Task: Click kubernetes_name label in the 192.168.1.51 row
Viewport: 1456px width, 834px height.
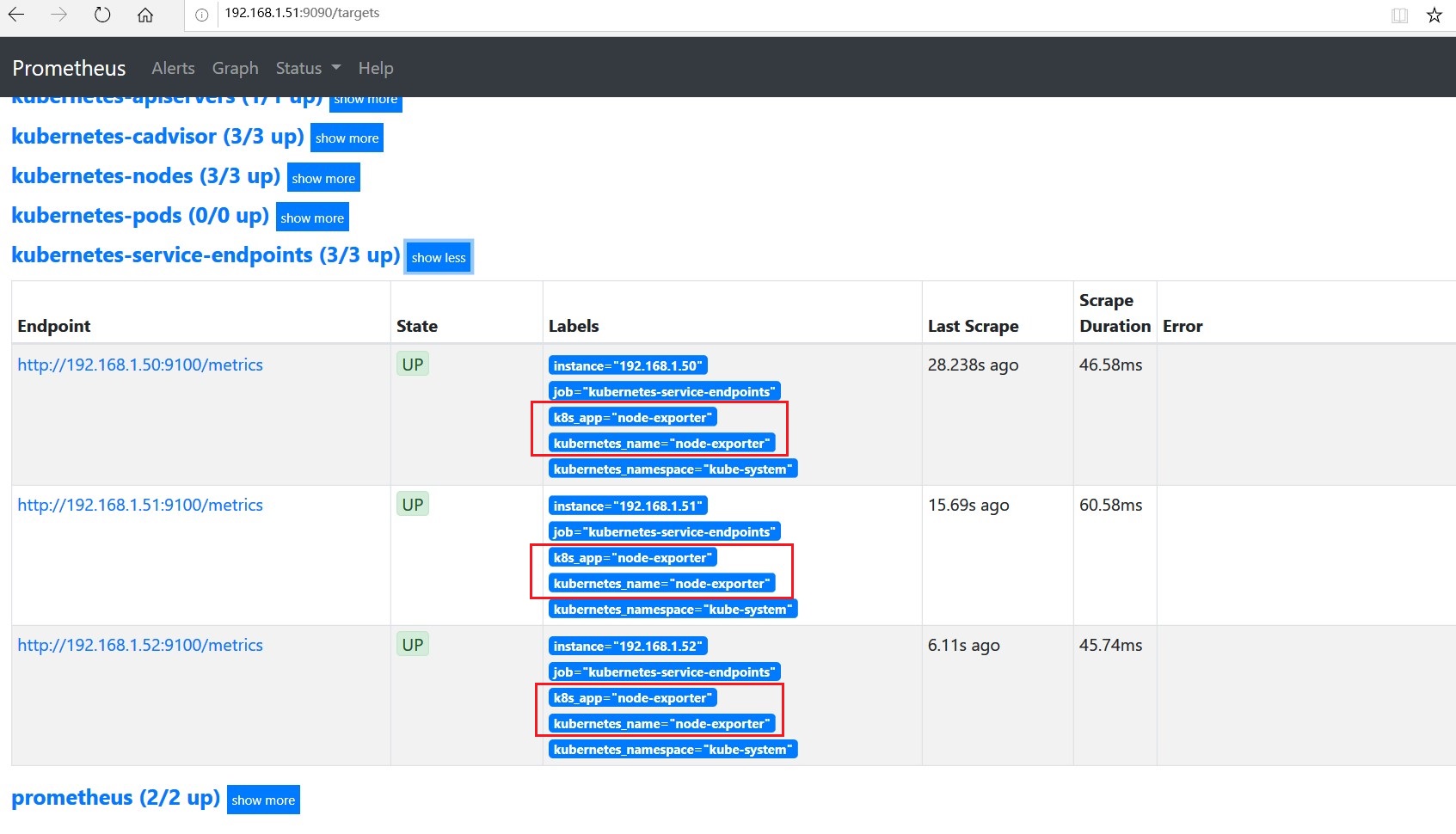Action: point(661,583)
